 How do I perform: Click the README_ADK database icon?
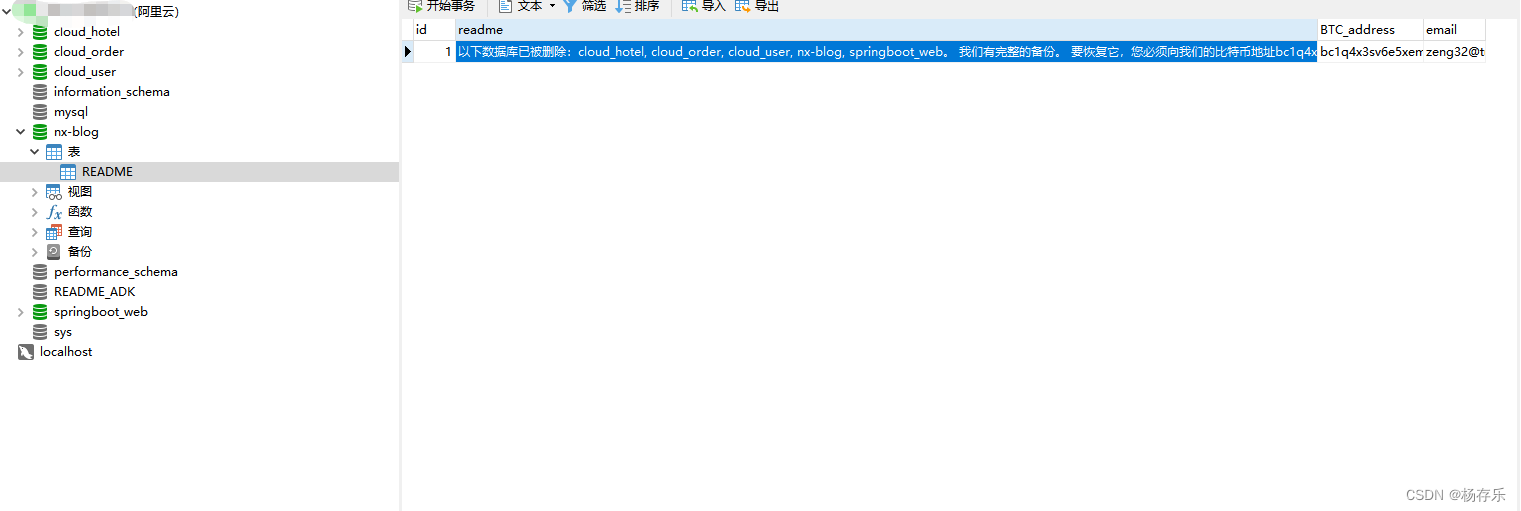40,292
